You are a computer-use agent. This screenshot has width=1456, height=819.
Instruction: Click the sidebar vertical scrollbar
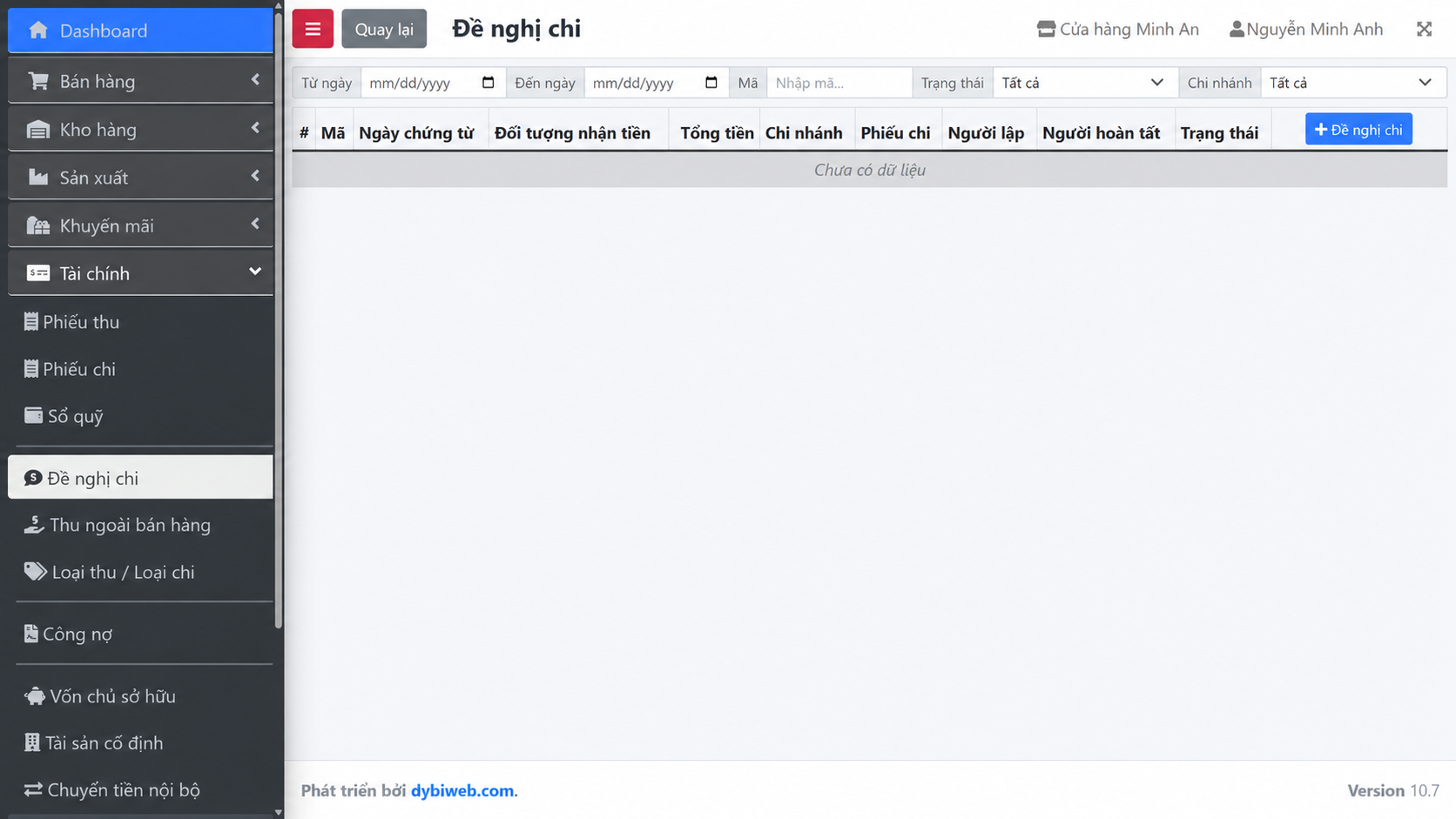(279, 320)
